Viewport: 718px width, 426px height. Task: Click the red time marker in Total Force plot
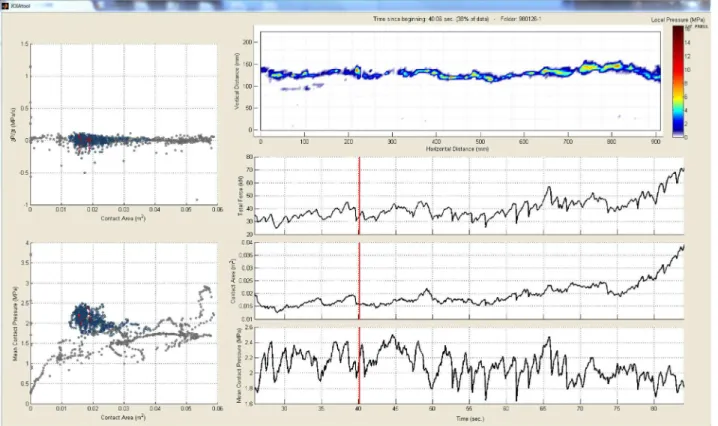359,196
